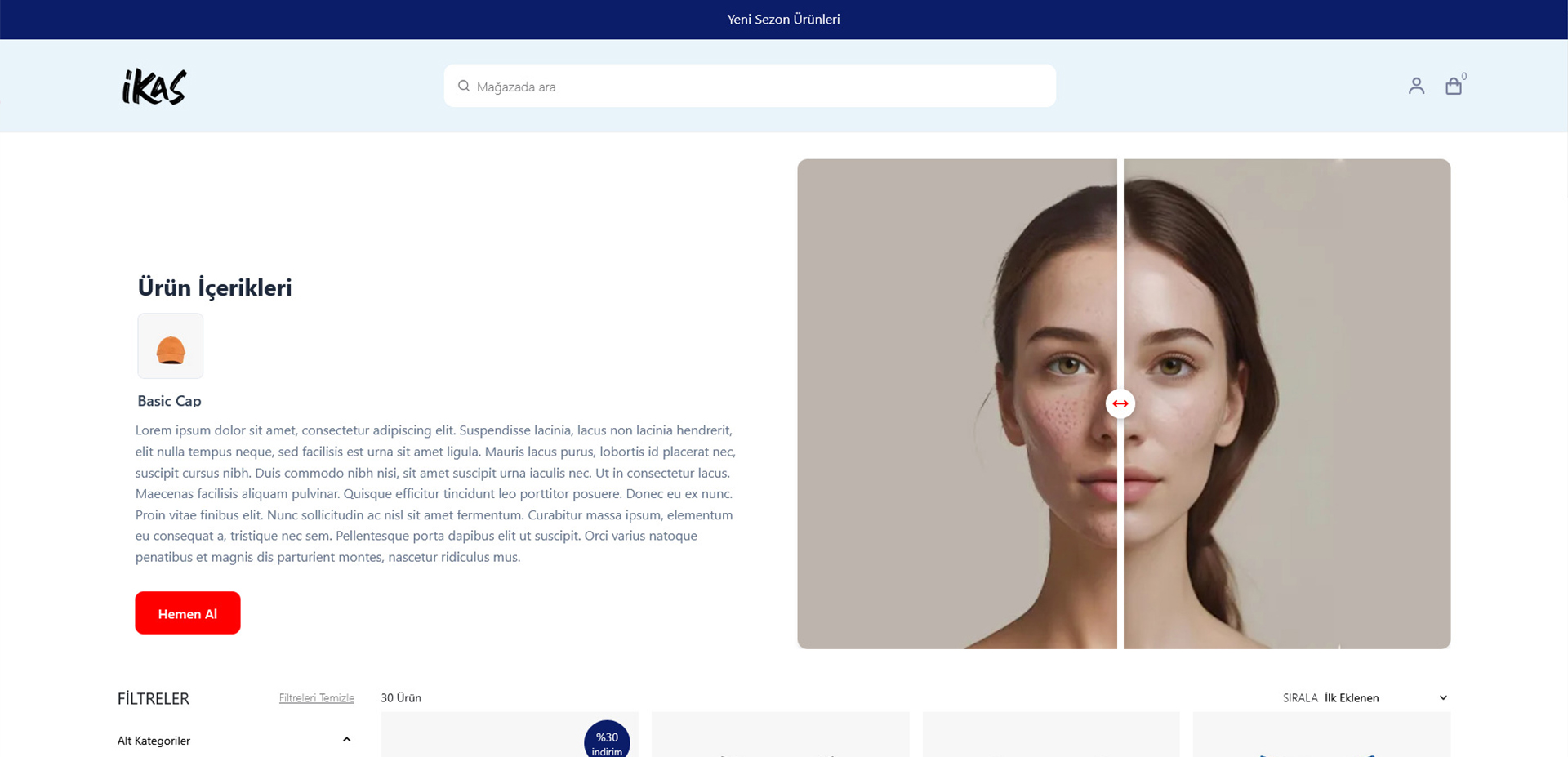Select the orange Basic Cap thumbnail
This screenshot has height=757, width=1568.
[x=170, y=346]
